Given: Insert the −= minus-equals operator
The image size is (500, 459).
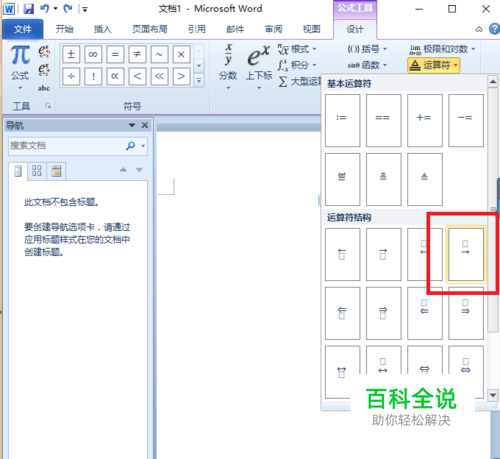Looking at the screenshot, I should tap(466, 120).
